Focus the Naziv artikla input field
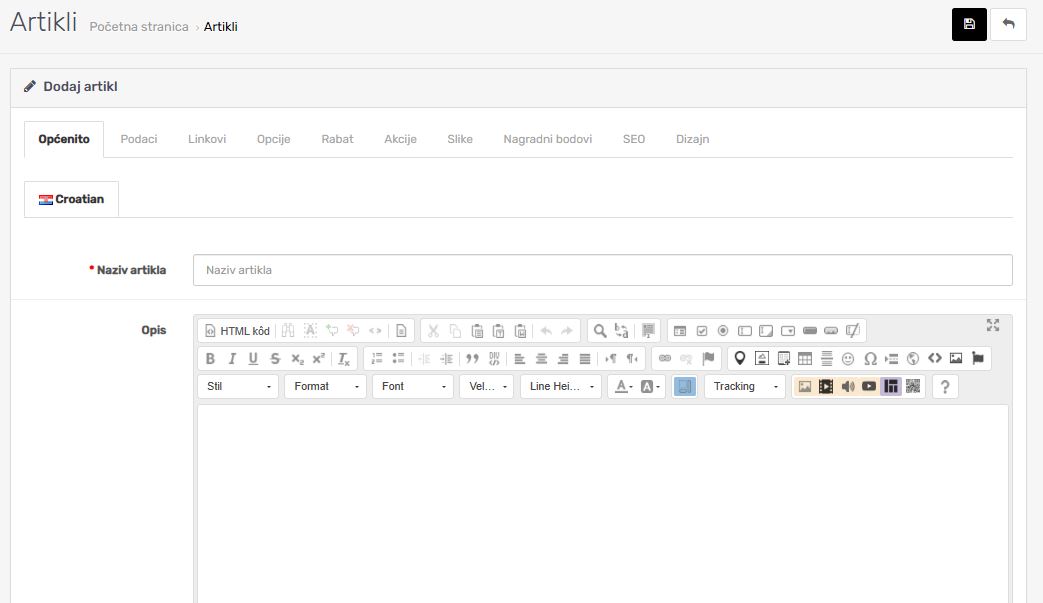Image resolution: width=1043 pixels, height=603 pixels. 603,270
